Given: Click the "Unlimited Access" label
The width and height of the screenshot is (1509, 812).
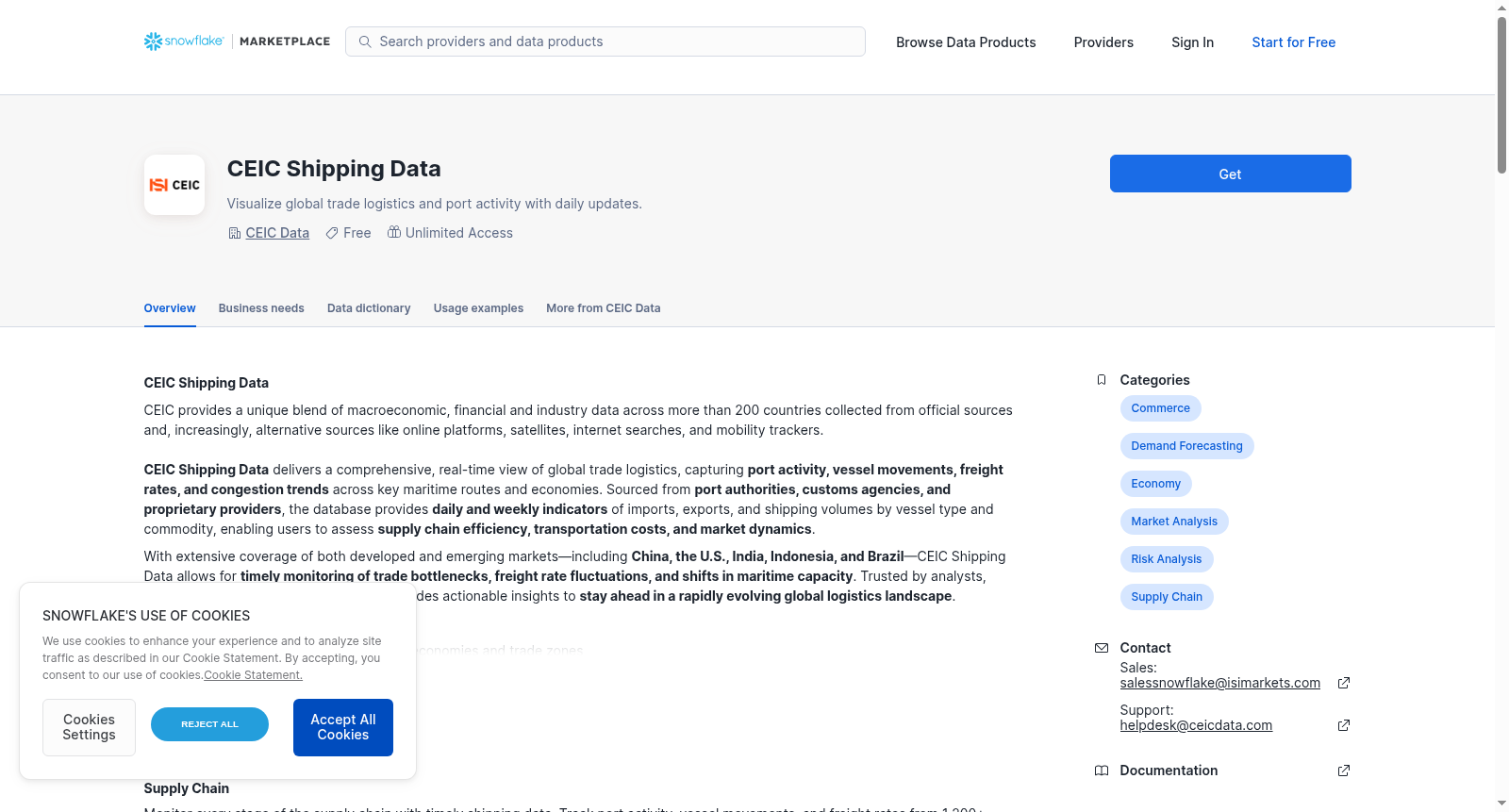Looking at the screenshot, I should 459,233.
